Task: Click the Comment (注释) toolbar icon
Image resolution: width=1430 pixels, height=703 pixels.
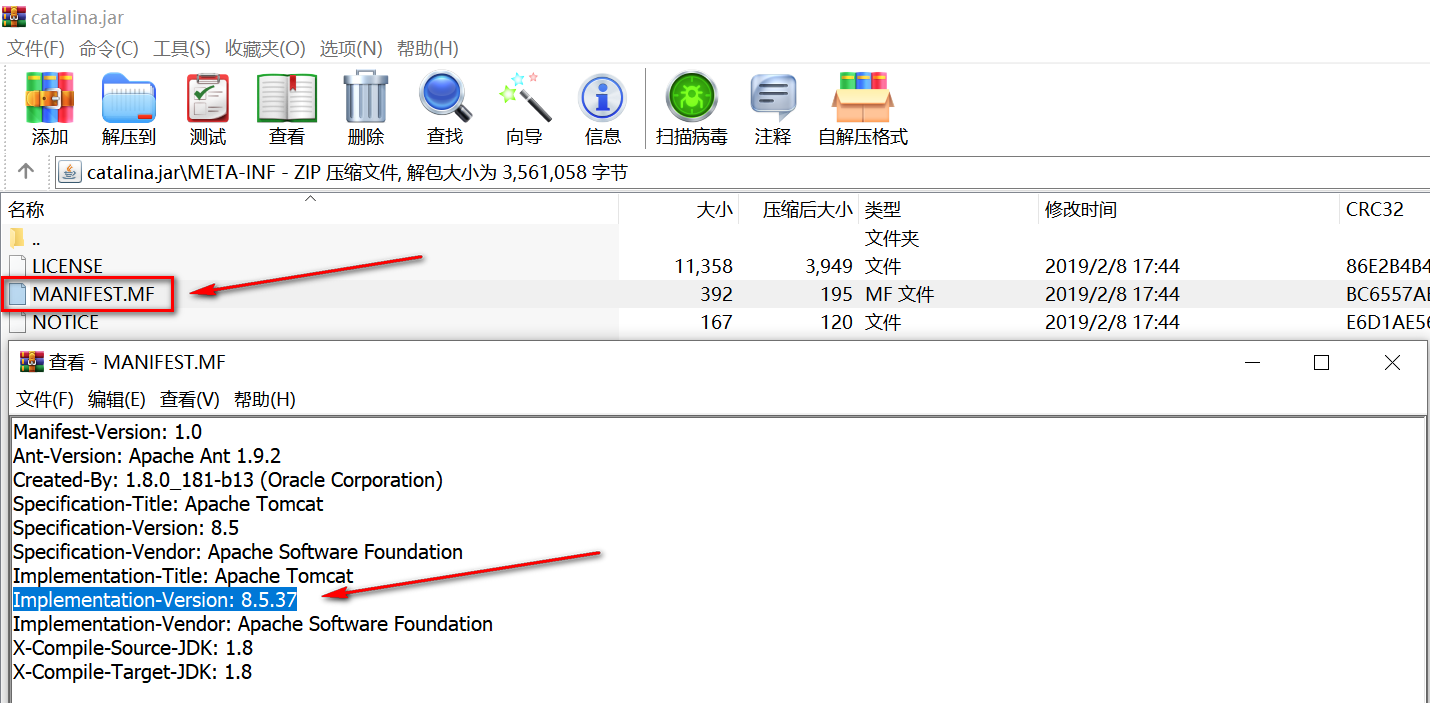Action: (773, 98)
